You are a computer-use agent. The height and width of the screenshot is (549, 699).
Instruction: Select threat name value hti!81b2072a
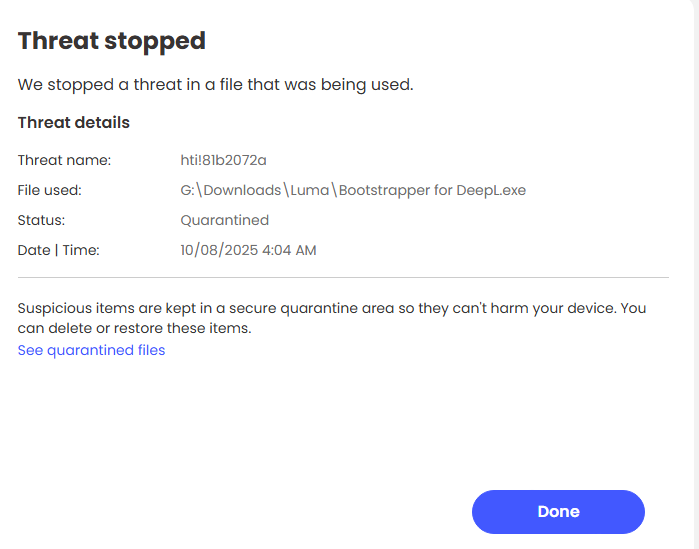[x=223, y=160]
